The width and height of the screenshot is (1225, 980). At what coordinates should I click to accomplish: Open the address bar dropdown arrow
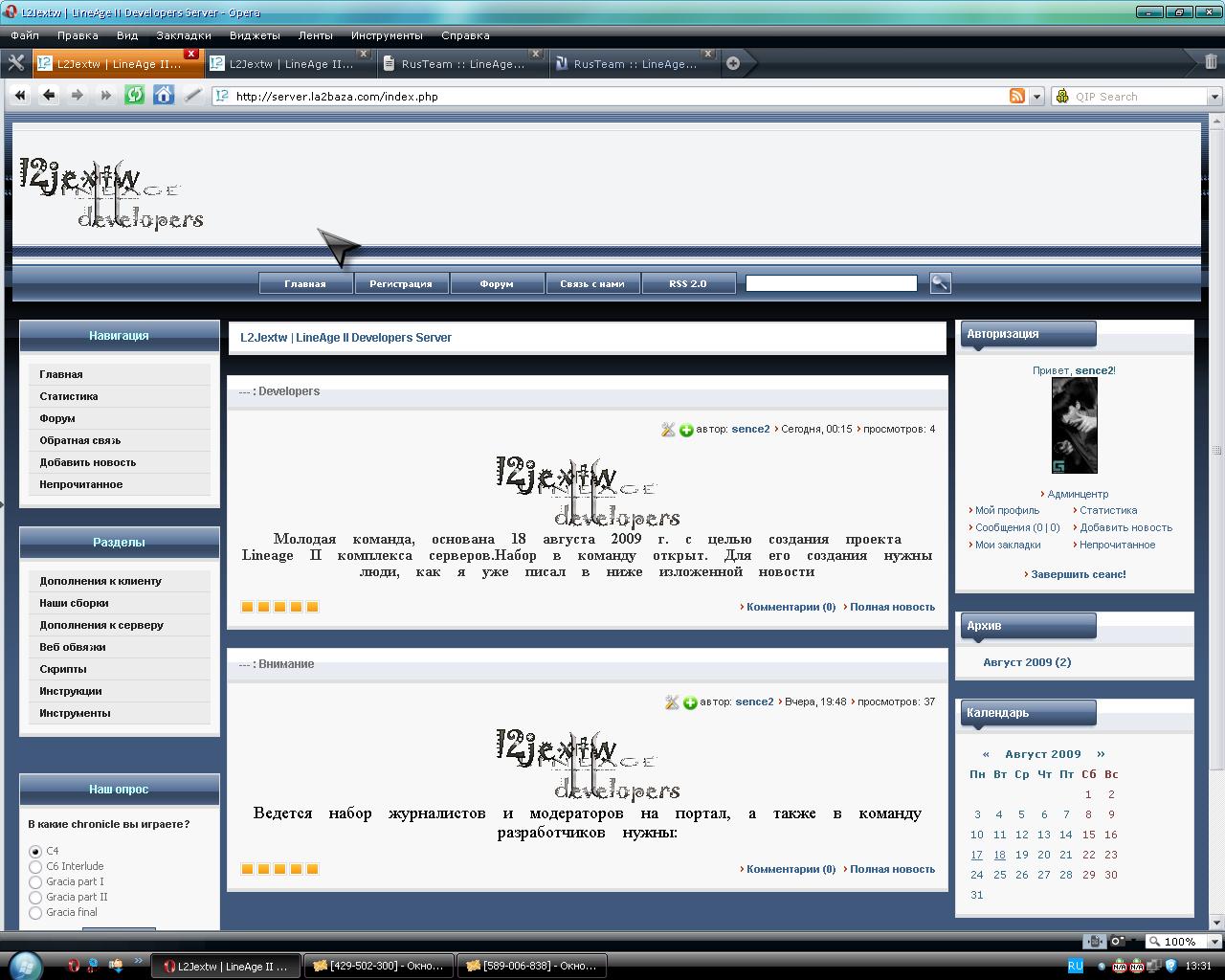coord(1036,97)
